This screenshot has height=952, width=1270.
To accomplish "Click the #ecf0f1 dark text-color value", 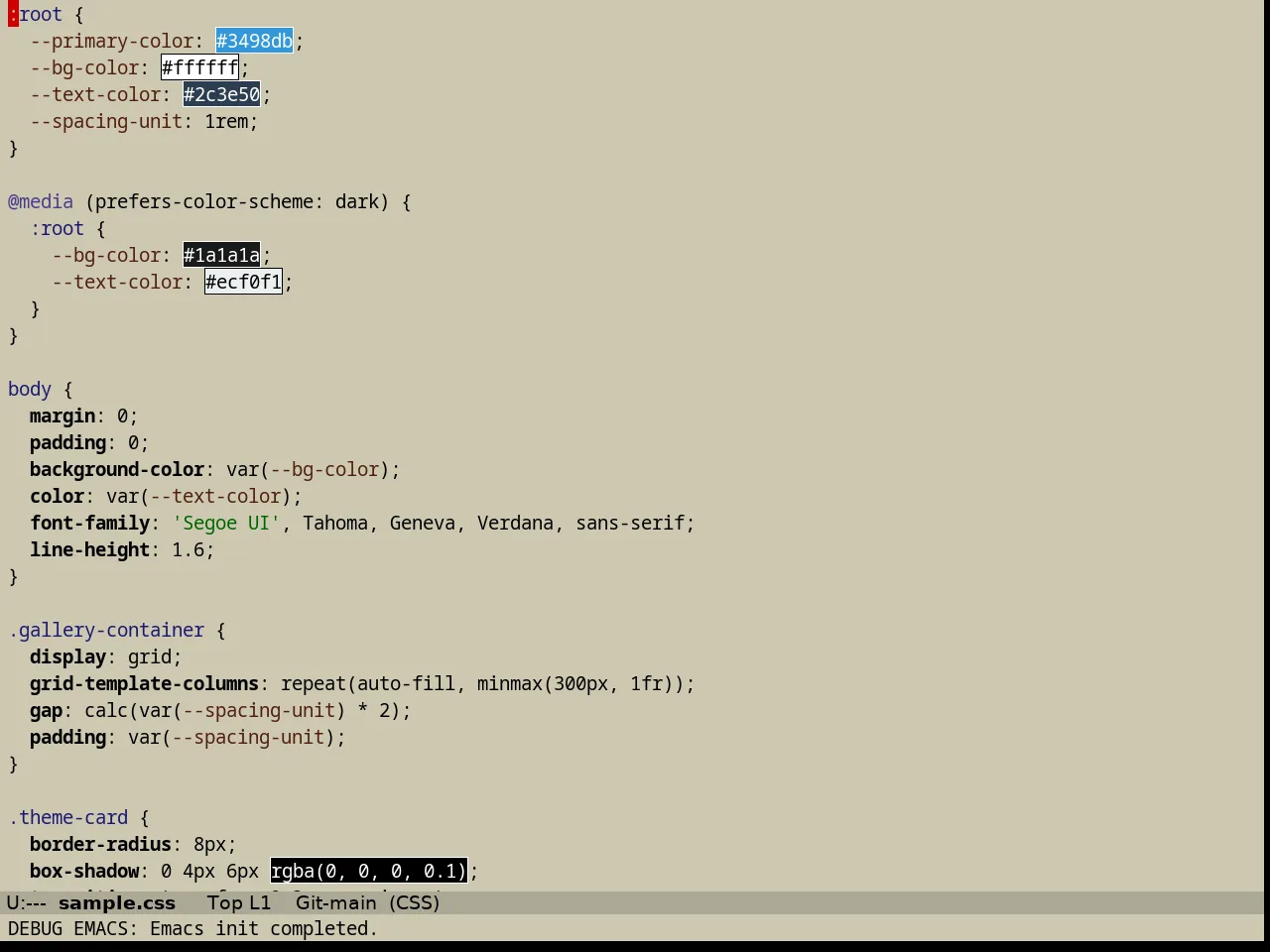I will point(243,282).
